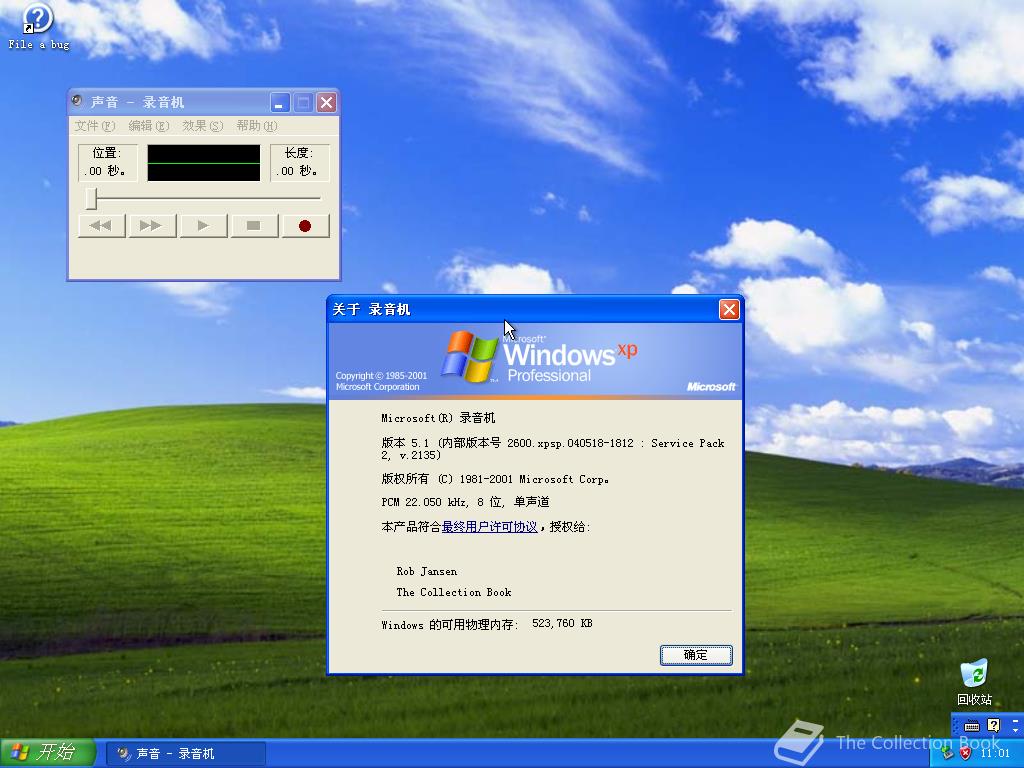Click the 位置 position readout

pyautogui.click(x=107, y=162)
